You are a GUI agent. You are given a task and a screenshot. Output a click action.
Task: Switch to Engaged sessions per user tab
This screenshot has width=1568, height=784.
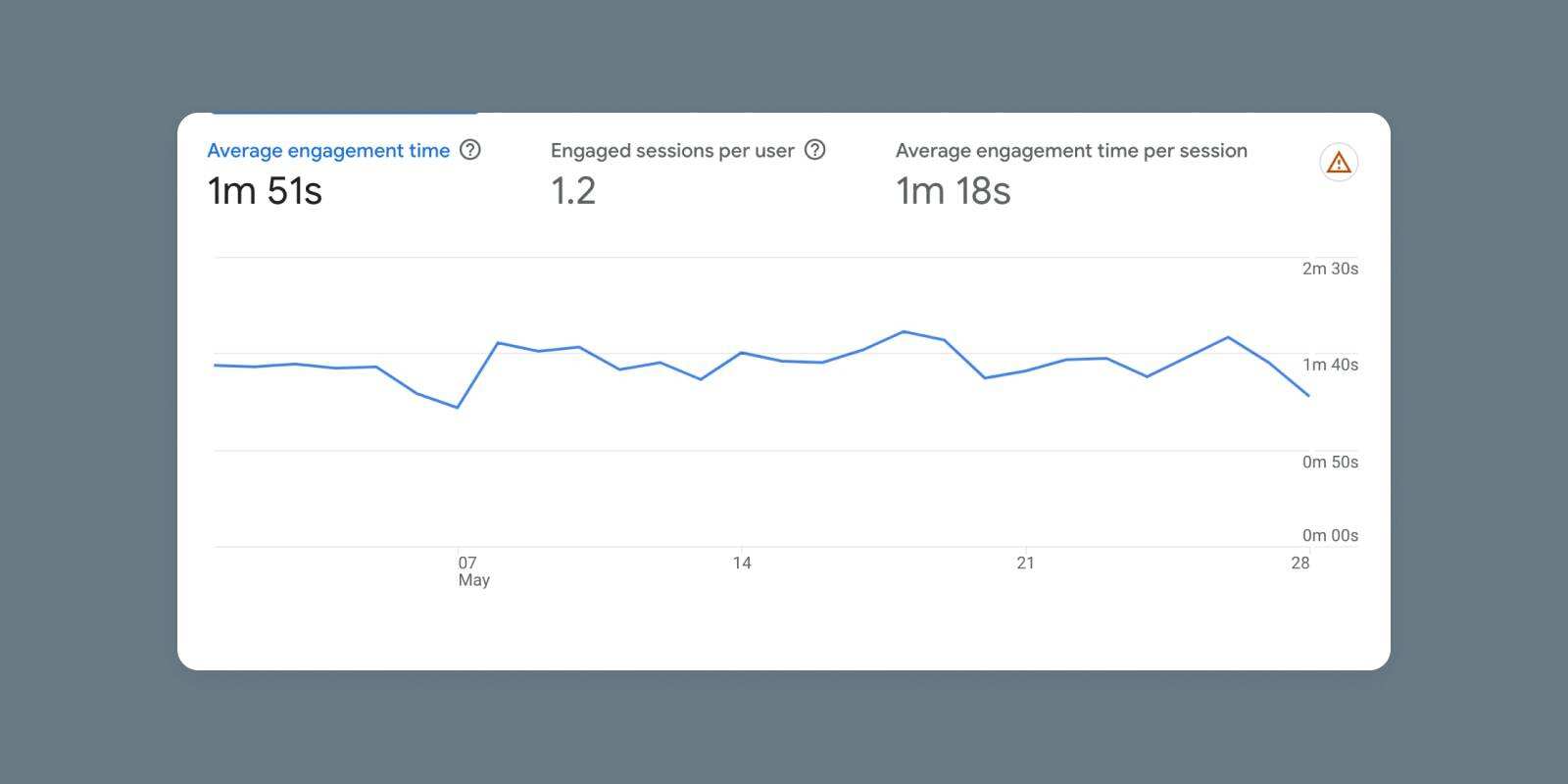(x=672, y=151)
